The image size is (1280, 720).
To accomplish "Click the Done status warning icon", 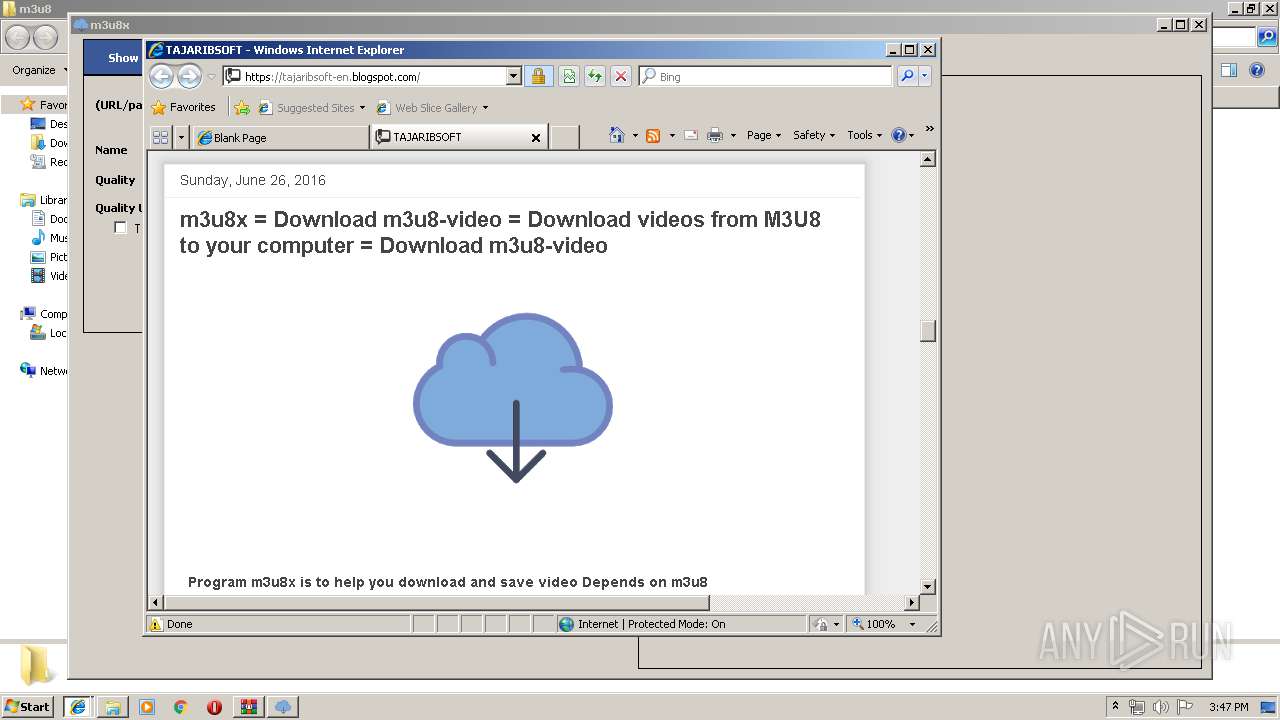I will point(156,624).
